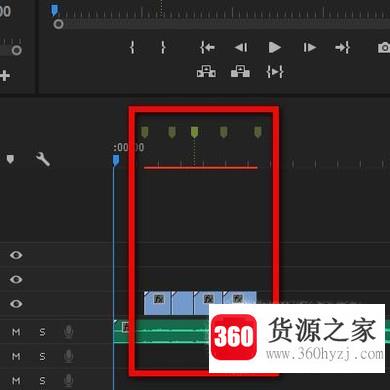The height and width of the screenshot is (390, 390).
Task: Click the Lift icon
Action: pyautogui.click(x=206, y=72)
